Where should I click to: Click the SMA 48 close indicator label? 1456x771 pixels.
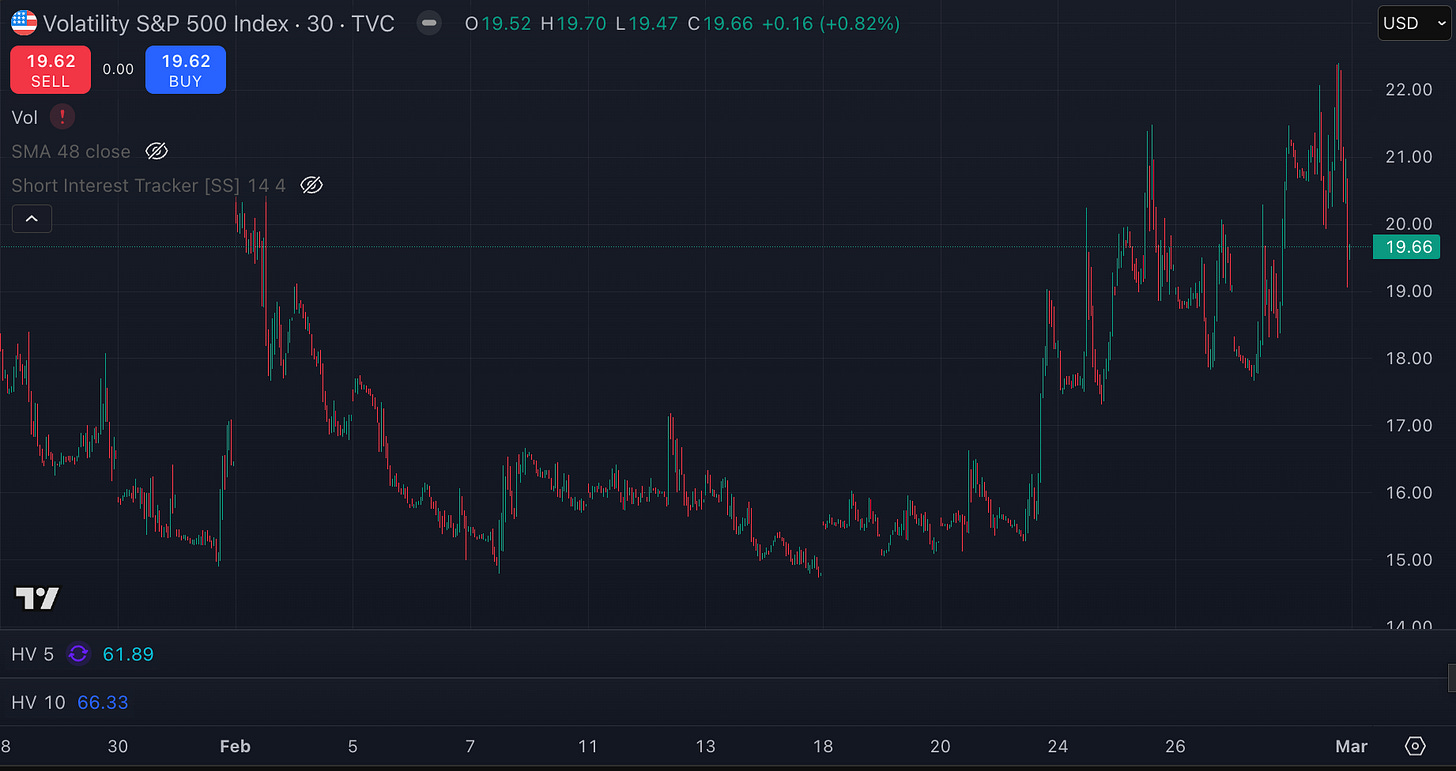[x=71, y=152]
